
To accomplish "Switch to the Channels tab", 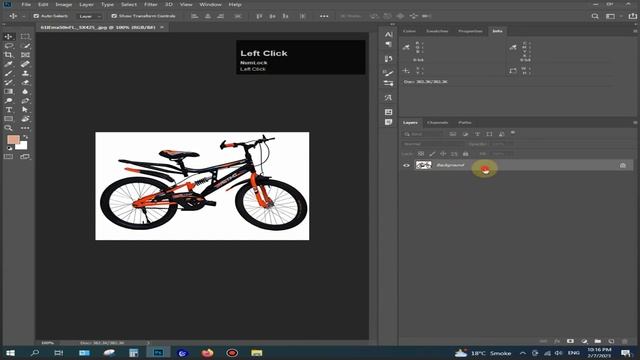I will [x=438, y=122].
